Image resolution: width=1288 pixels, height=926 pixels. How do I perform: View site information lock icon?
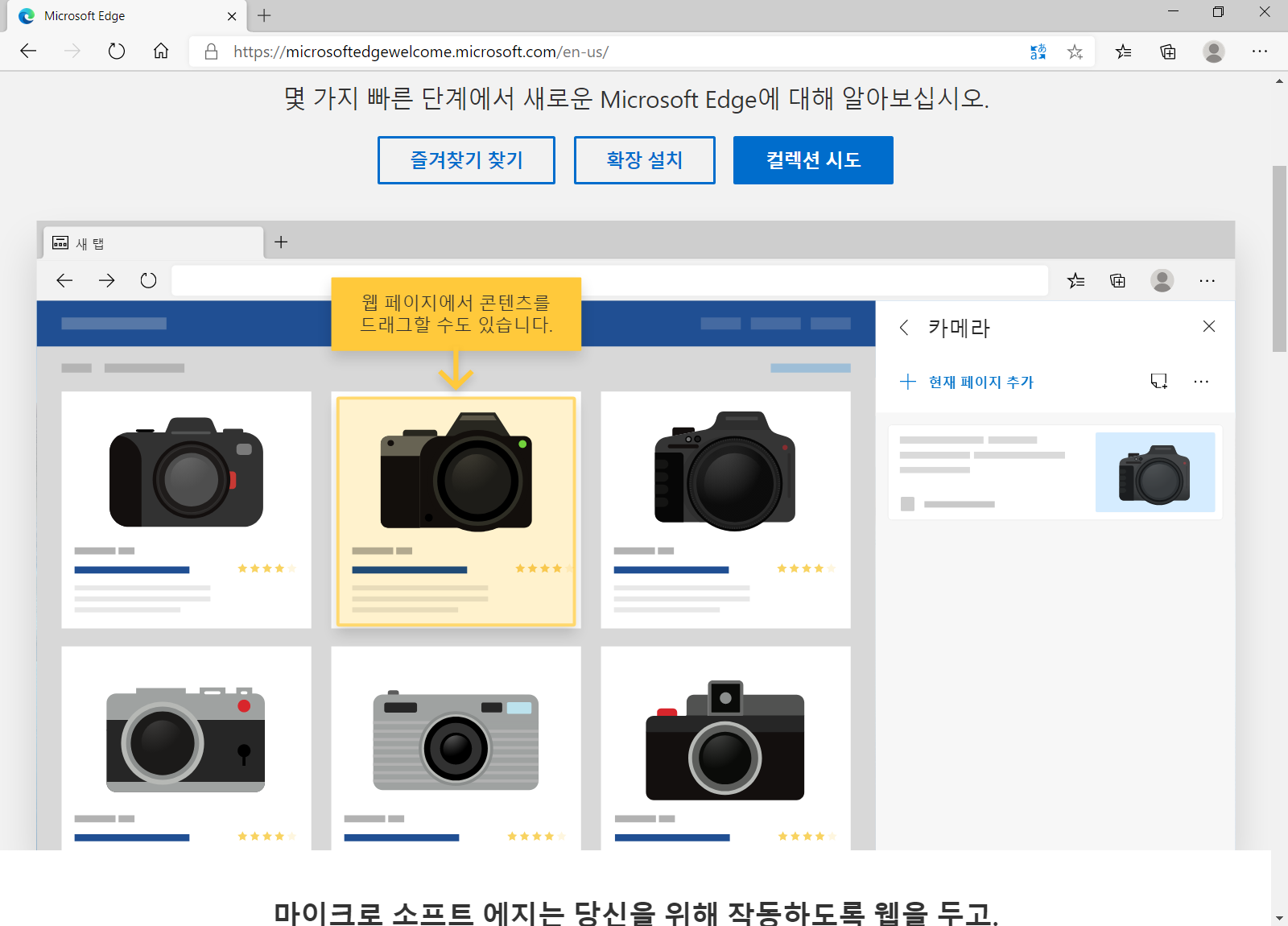[211, 52]
